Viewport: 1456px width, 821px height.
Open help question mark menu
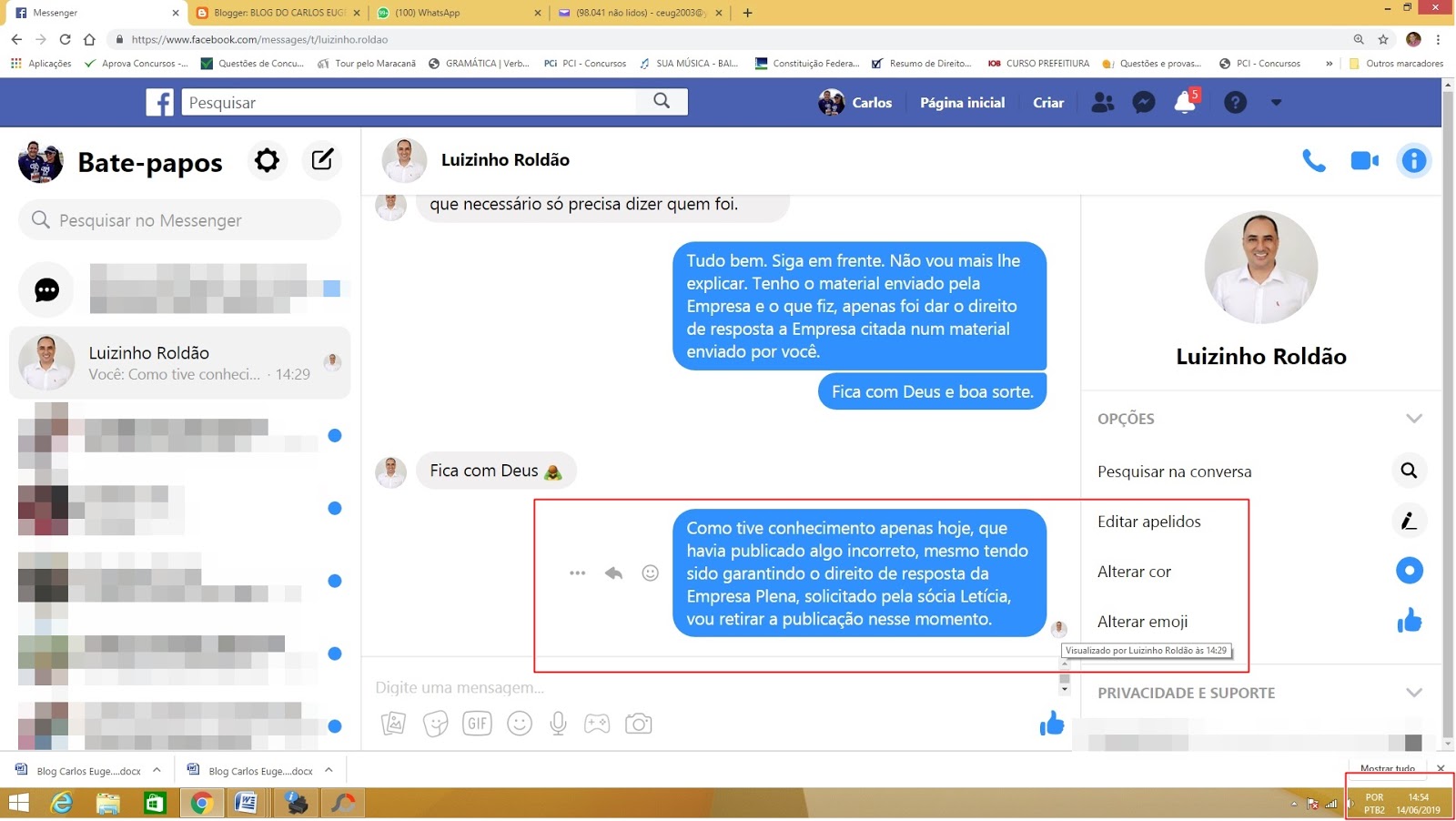(1235, 103)
